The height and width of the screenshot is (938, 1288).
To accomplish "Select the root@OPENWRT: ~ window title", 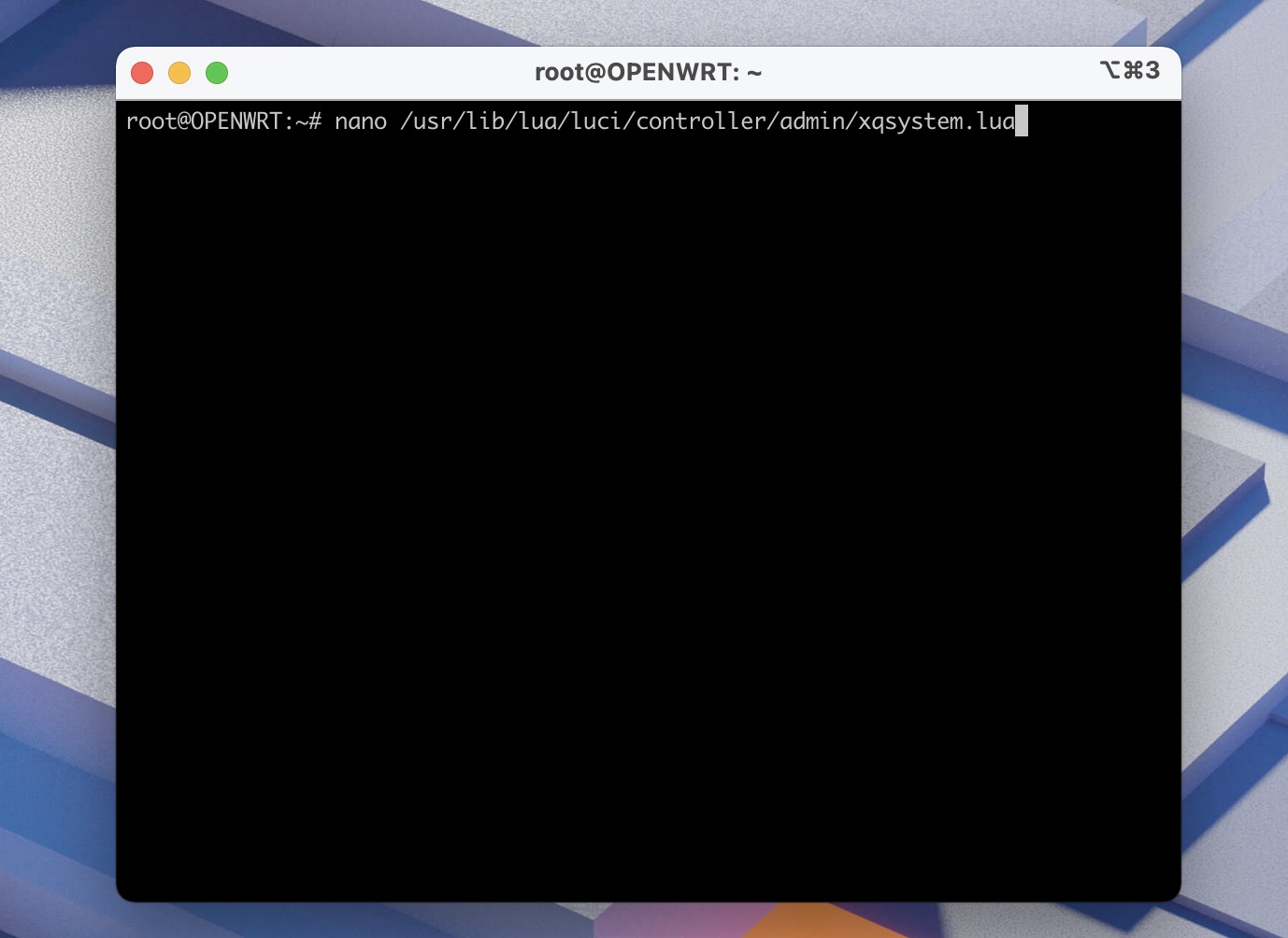I will (649, 72).
